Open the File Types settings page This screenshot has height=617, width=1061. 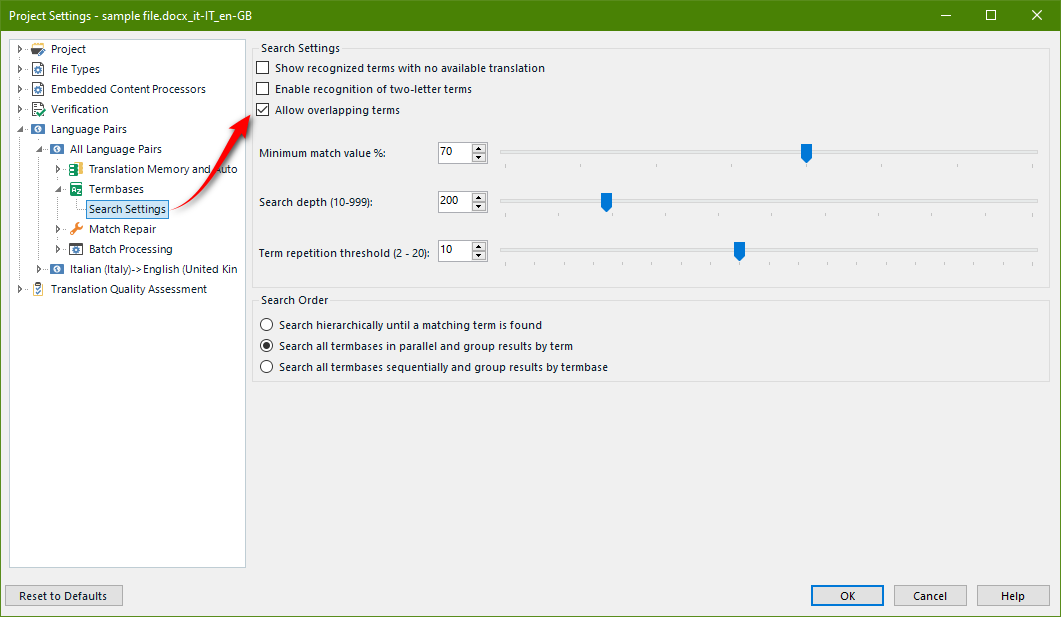[x=75, y=69]
